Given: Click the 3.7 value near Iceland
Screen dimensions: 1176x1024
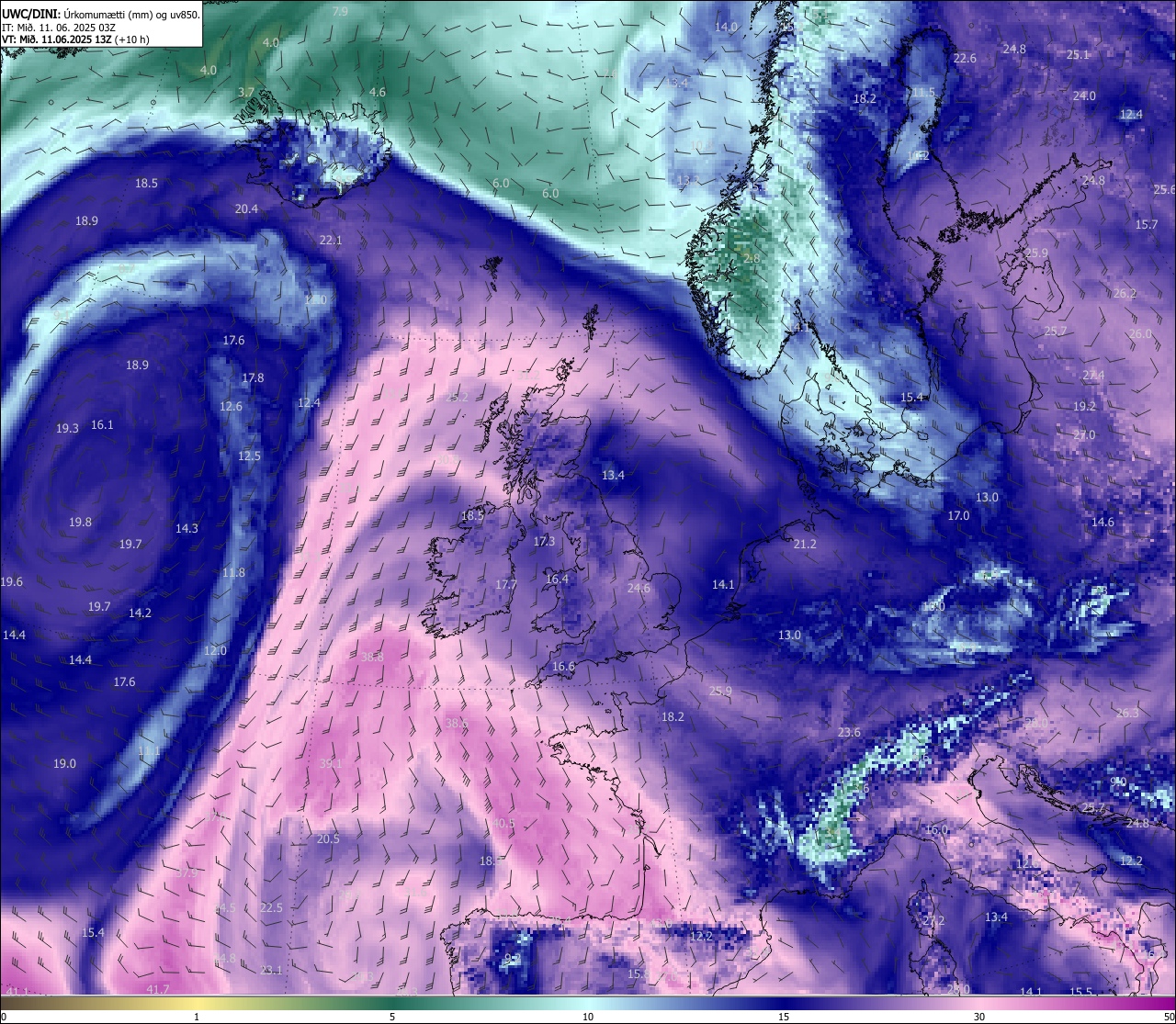Looking at the screenshot, I should tap(246, 93).
